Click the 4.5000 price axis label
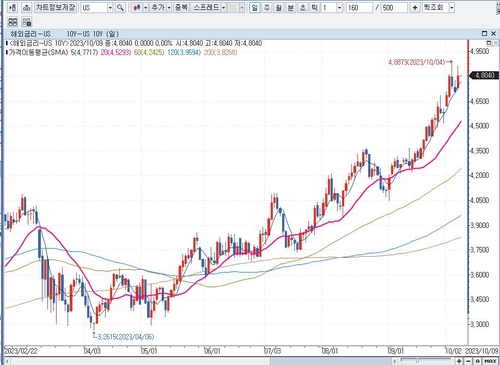 click(x=480, y=126)
